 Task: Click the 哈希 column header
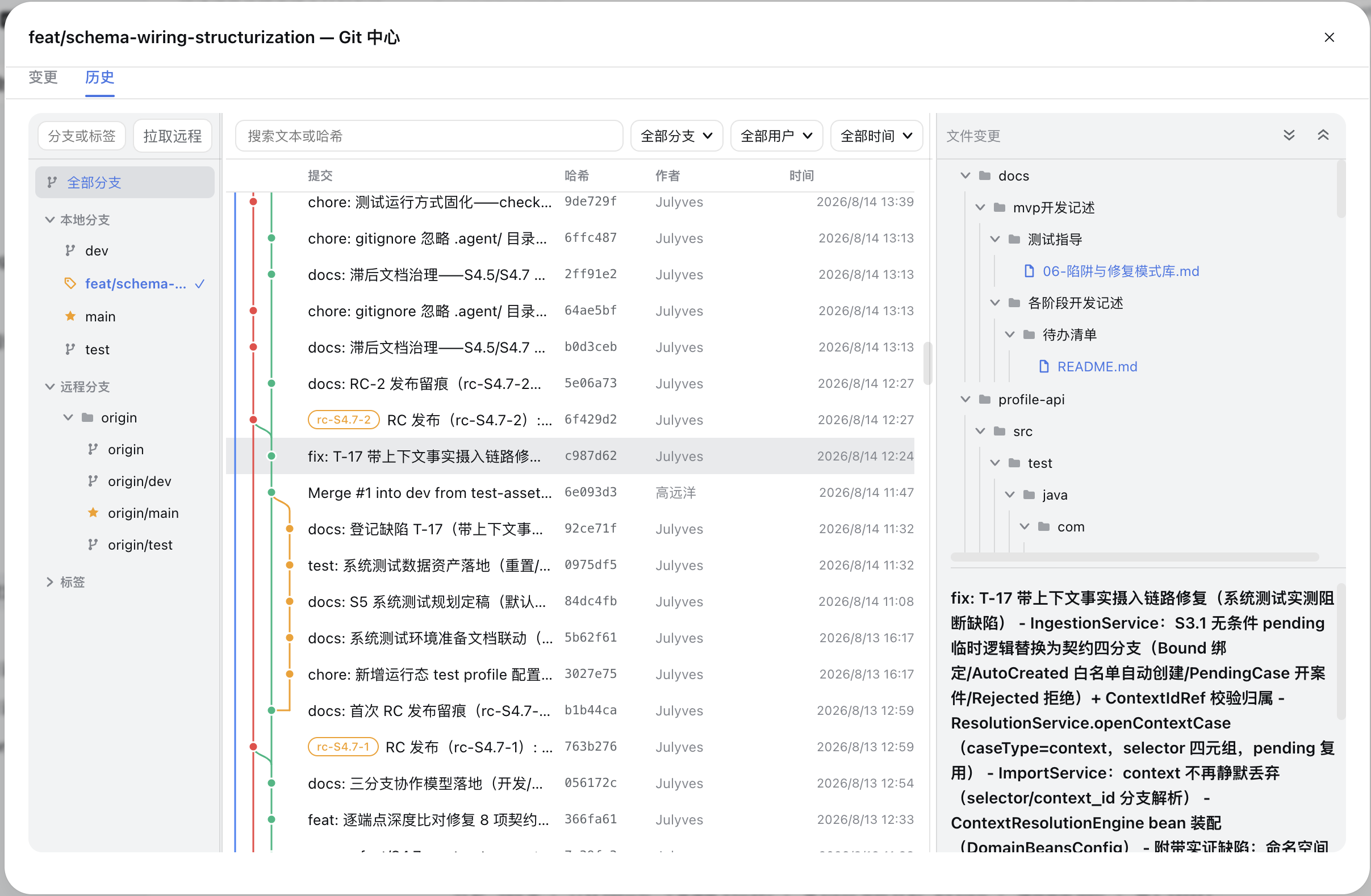click(x=576, y=175)
